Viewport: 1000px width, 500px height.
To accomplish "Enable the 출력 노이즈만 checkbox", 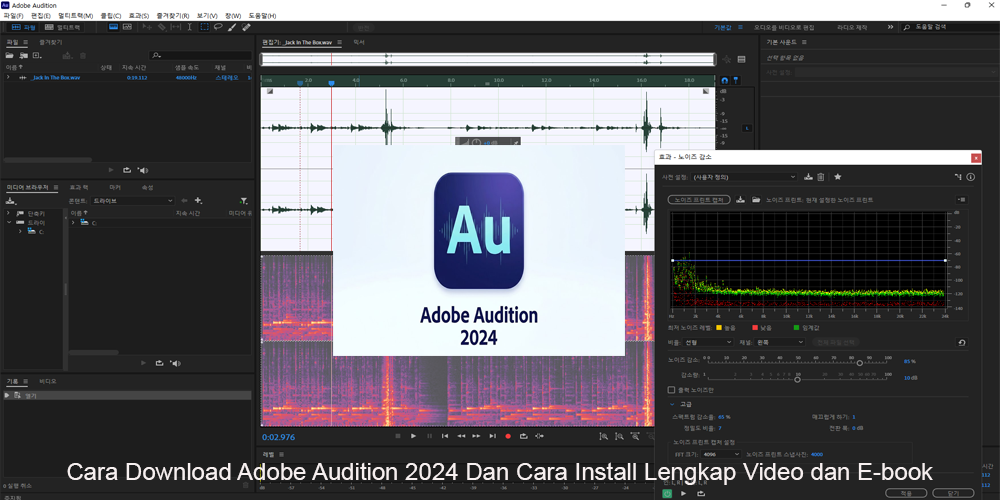I will [x=671, y=390].
